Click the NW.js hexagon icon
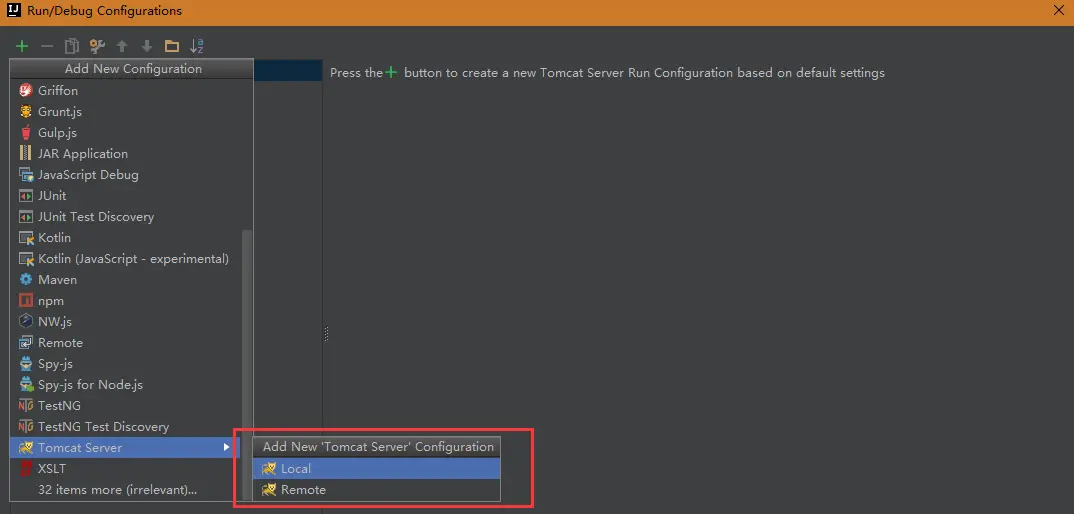 click(26, 321)
